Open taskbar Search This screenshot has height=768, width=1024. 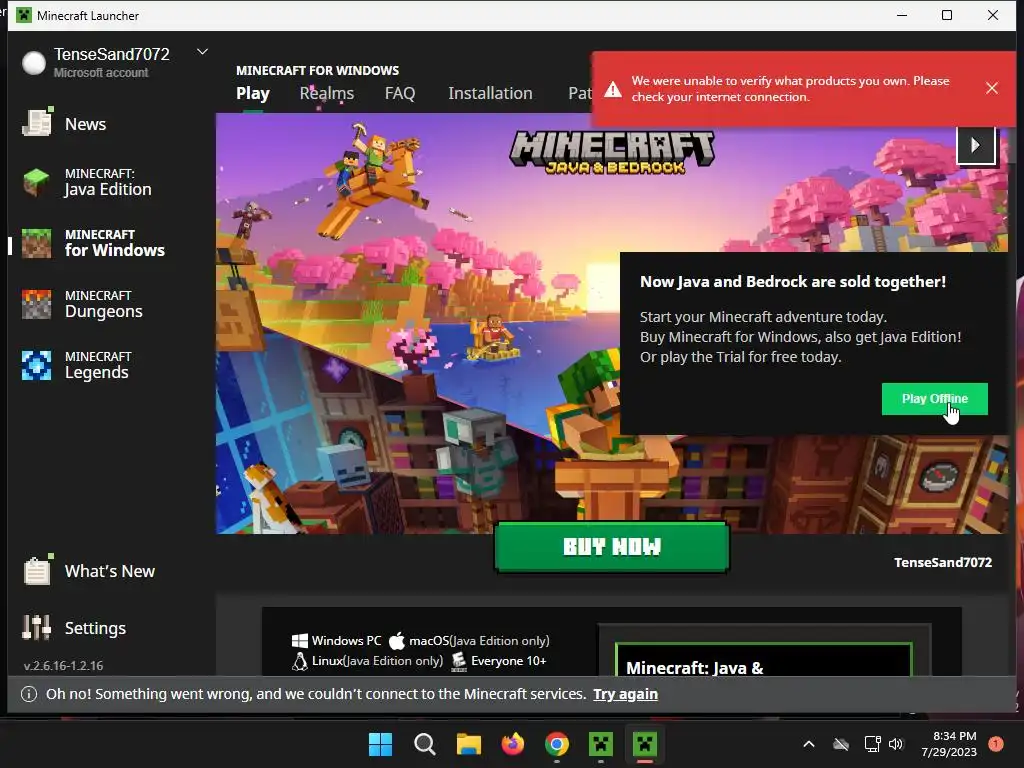point(424,744)
